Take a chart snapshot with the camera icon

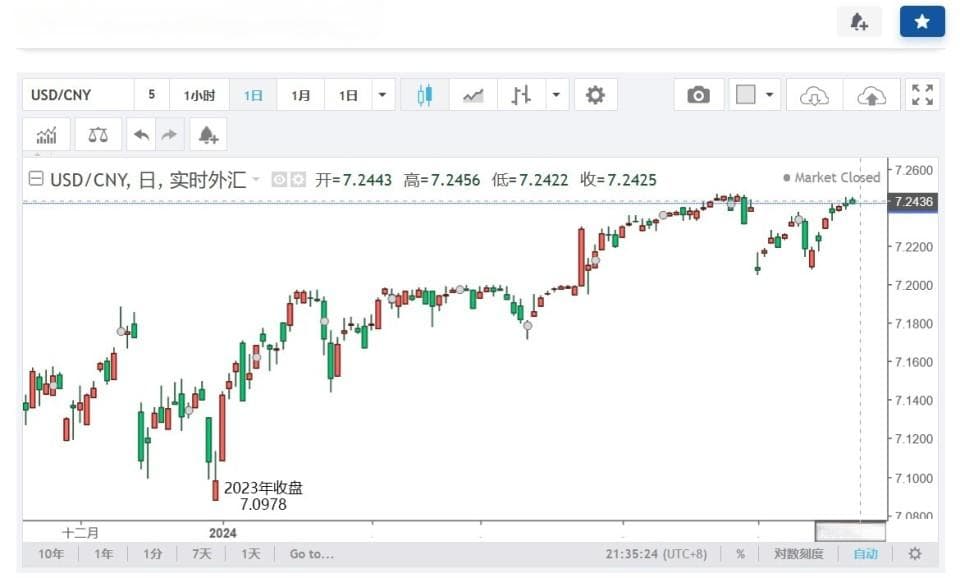coord(699,95)
